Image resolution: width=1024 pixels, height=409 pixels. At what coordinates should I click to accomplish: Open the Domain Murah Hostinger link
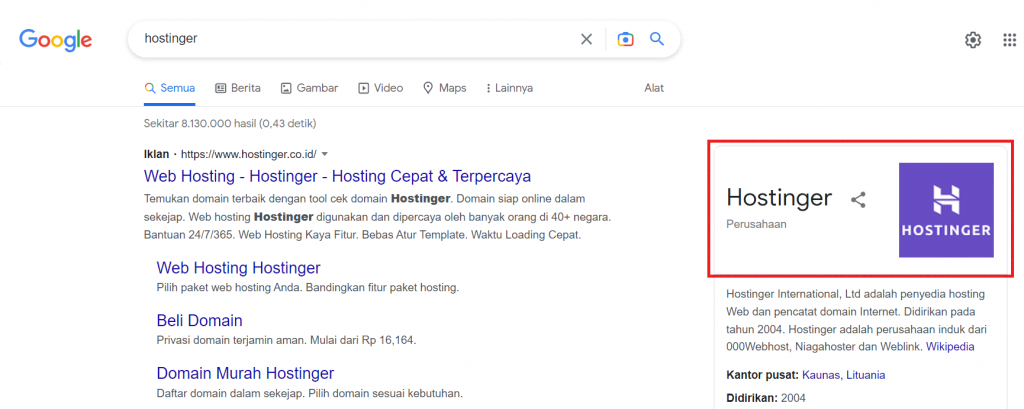245,373
